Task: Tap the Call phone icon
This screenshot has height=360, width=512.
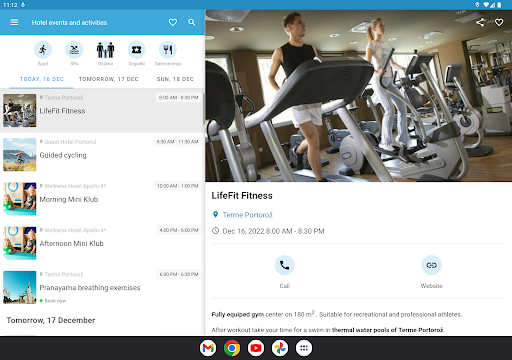Action: (284, 265)
